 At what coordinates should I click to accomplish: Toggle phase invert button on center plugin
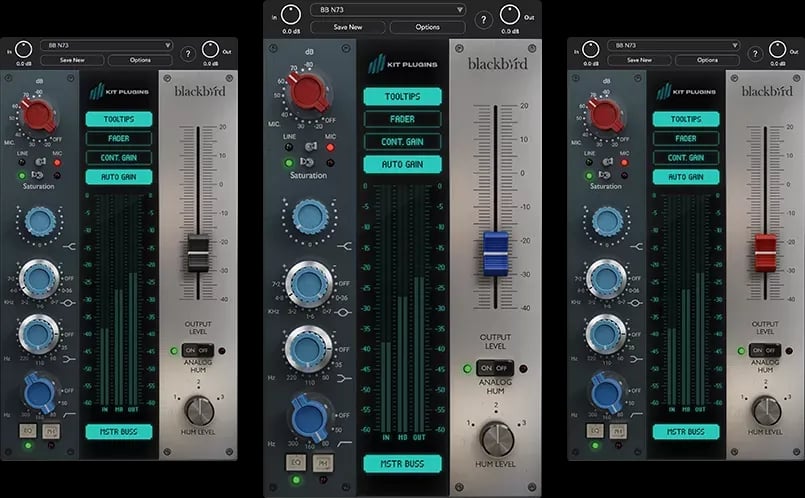tap(323, 463)
